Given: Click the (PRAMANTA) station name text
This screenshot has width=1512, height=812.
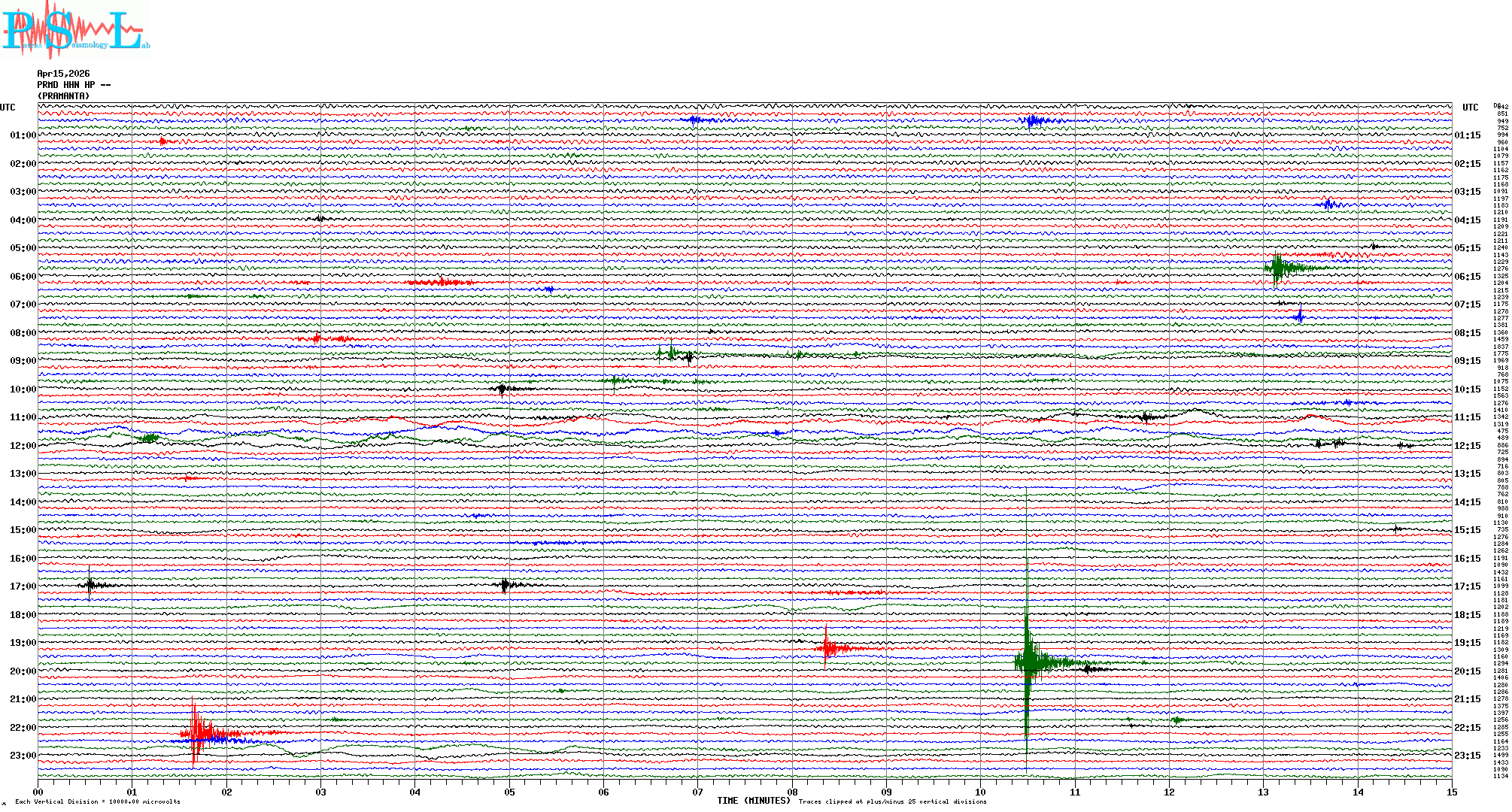Looking at the screenshot, I should 63,96.
